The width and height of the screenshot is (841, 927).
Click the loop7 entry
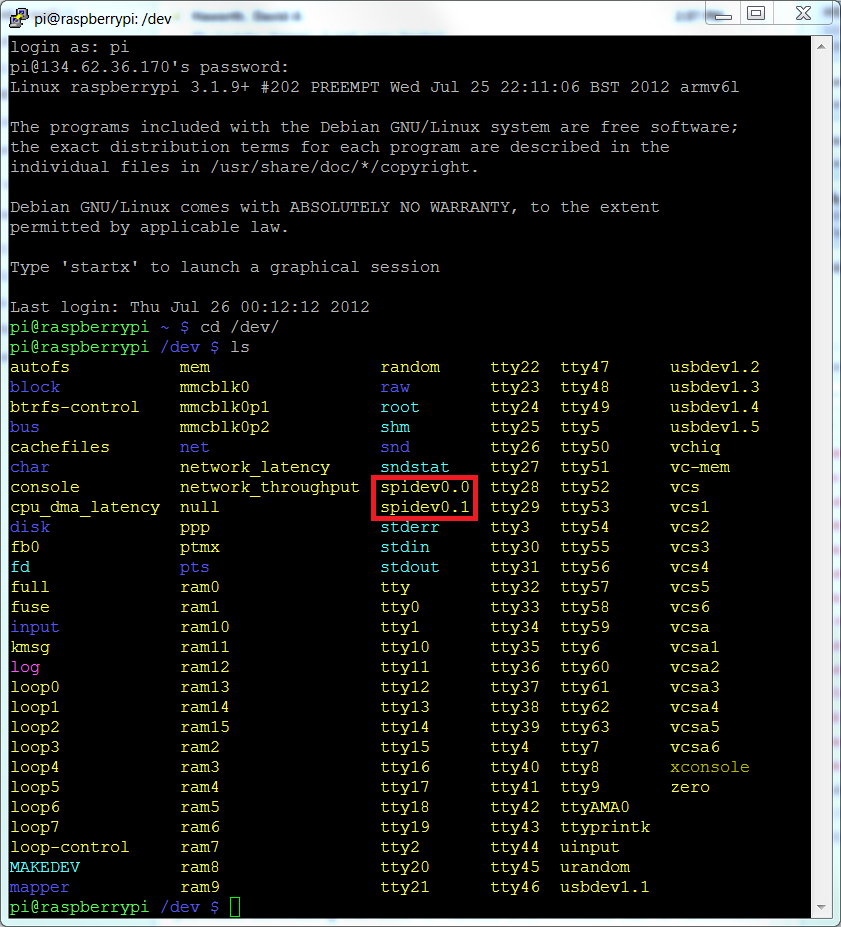(35, 828)
